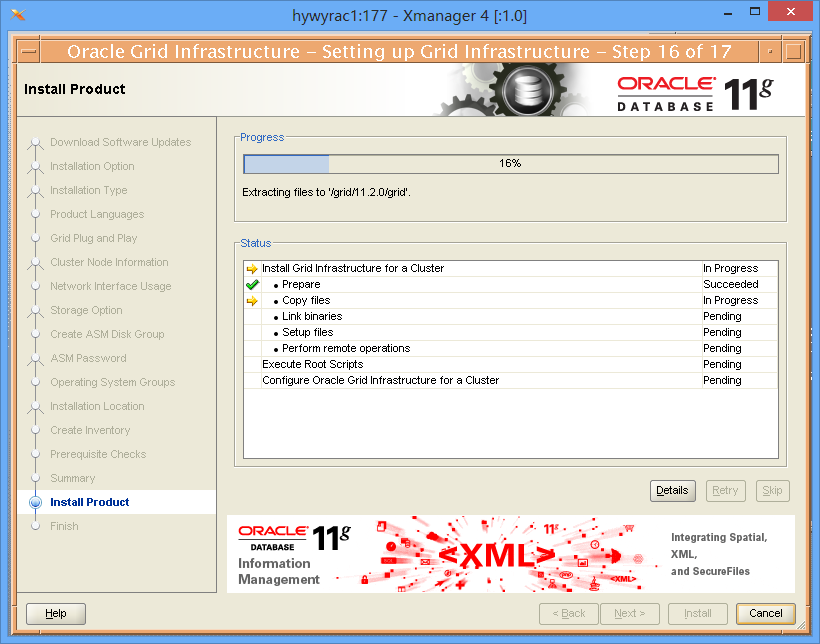The width and height of the screenshot is (820, 644).
Task: Click the installer window maximize square button
Action: tap(793, 52)
